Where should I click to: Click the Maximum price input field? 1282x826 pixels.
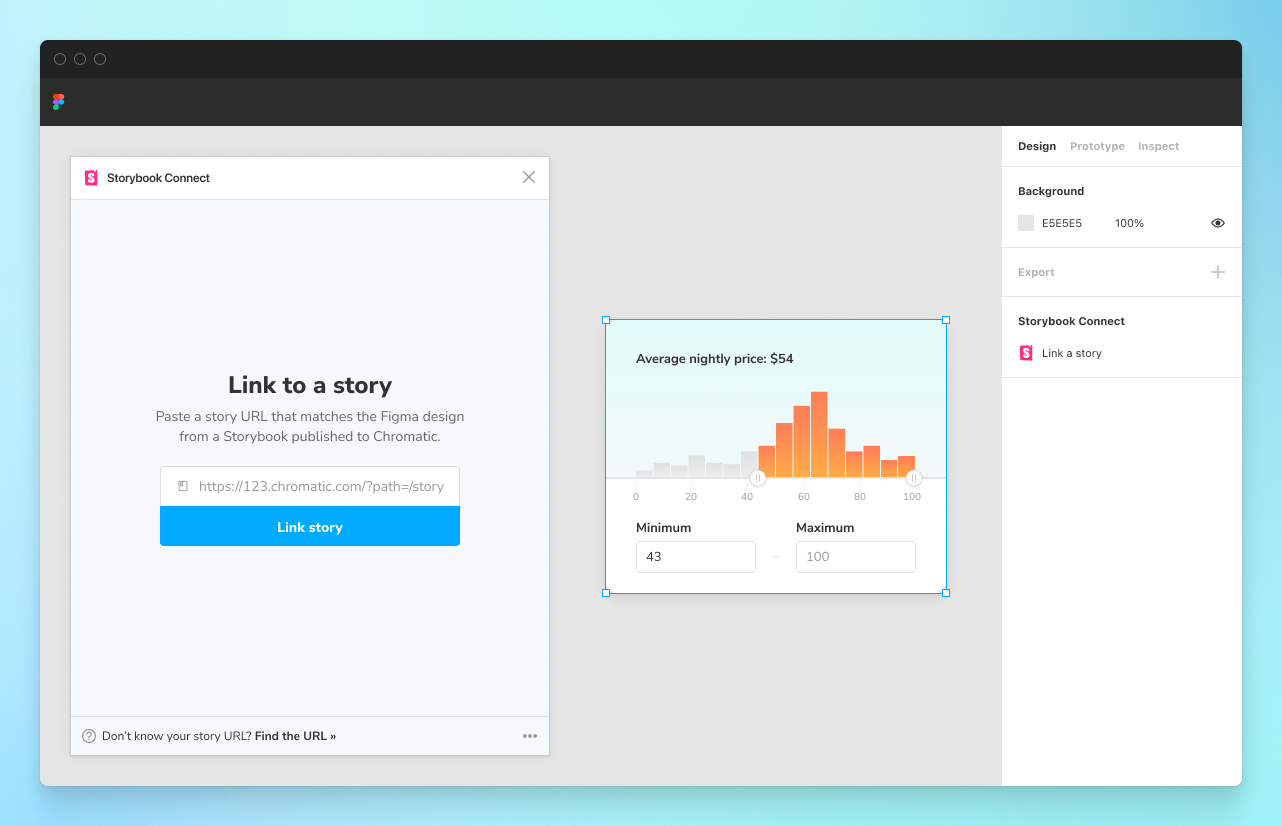[x=856, y=557]
